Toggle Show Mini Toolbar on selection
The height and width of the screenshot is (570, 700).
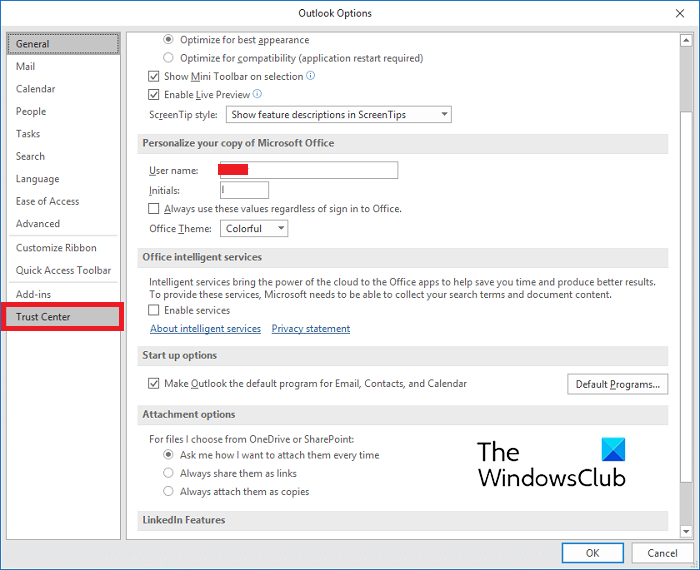pos(154,76)
